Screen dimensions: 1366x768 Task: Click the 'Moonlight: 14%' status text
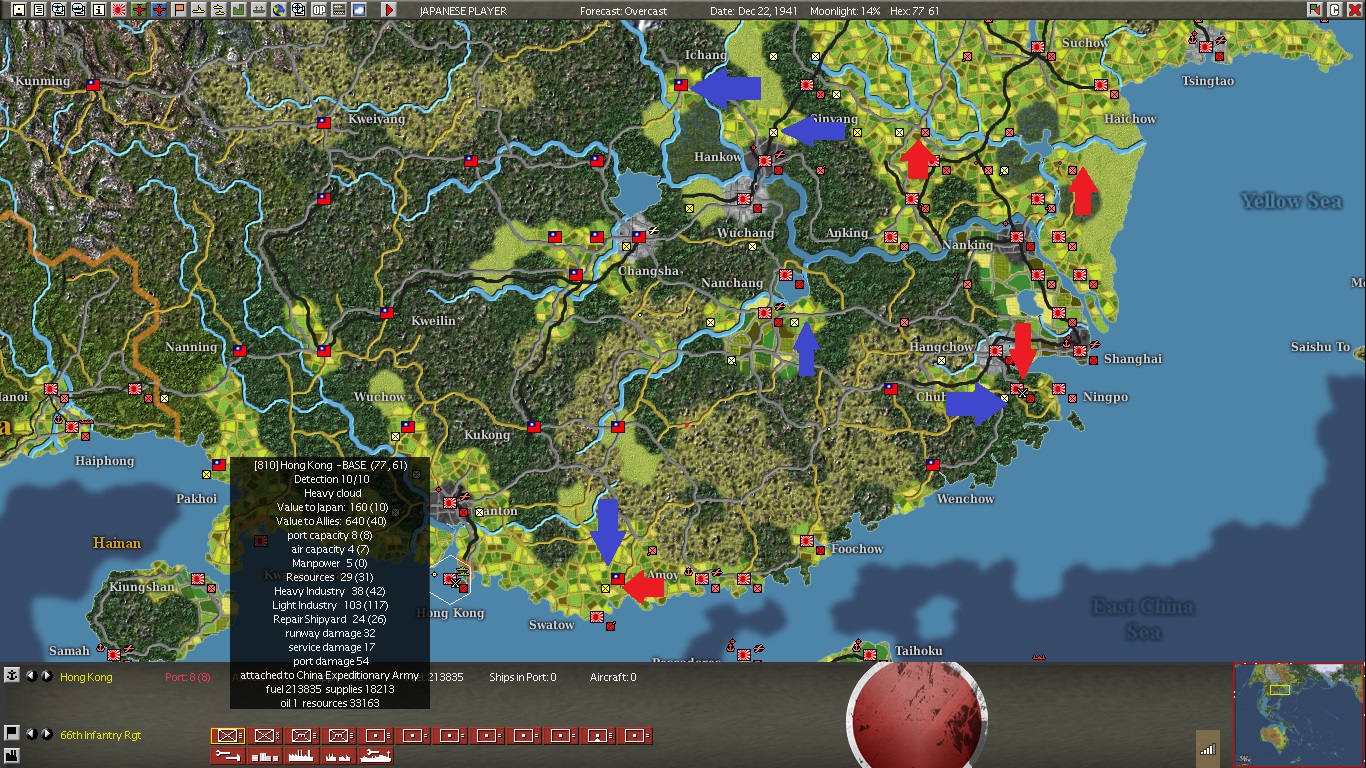tap(847, 11)
